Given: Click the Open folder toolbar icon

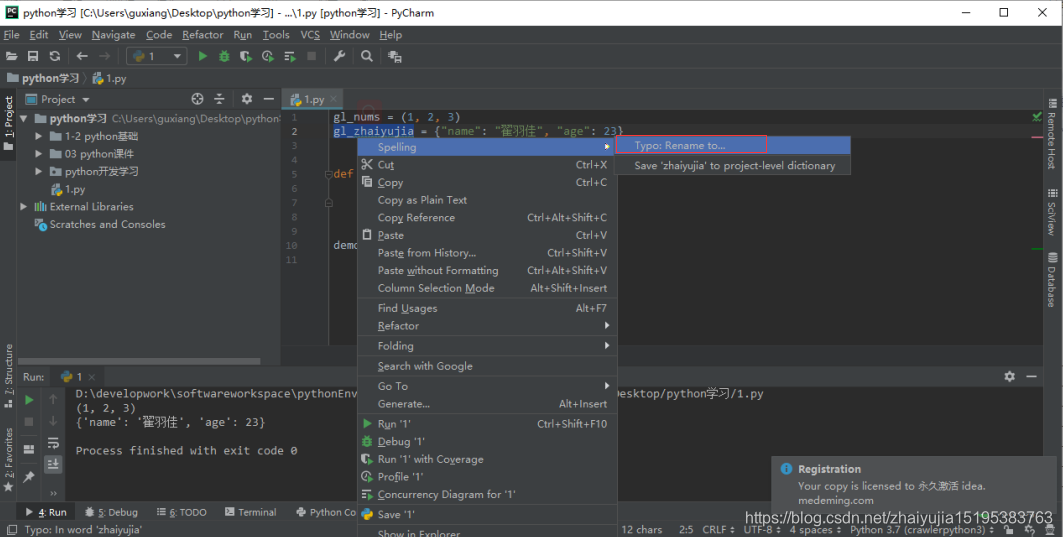Looking at the screenshot, I should coord(12,56).
